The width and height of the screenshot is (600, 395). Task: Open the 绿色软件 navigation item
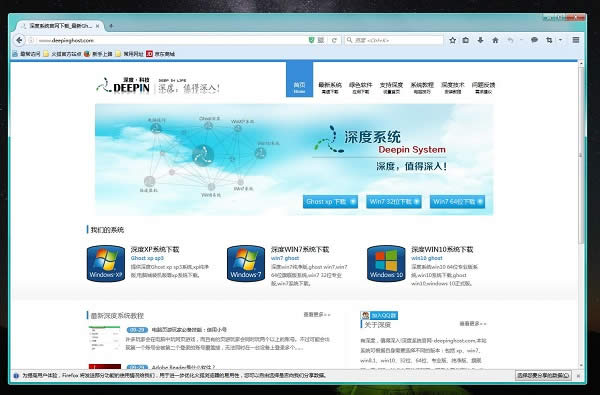coord(360,88)
